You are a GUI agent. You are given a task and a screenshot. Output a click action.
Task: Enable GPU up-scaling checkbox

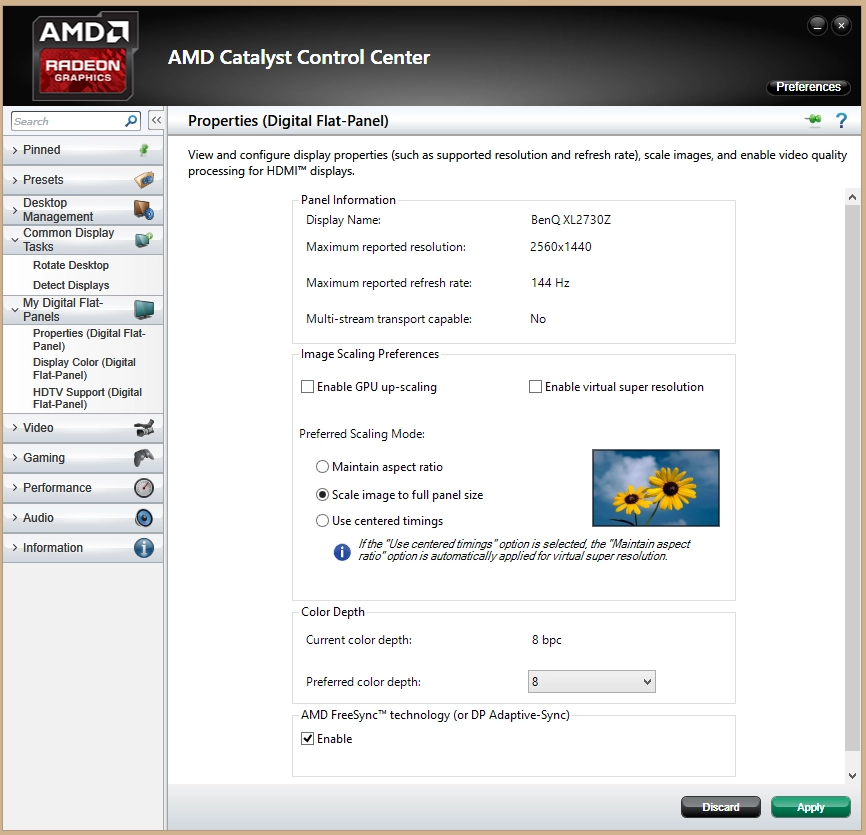307,387
